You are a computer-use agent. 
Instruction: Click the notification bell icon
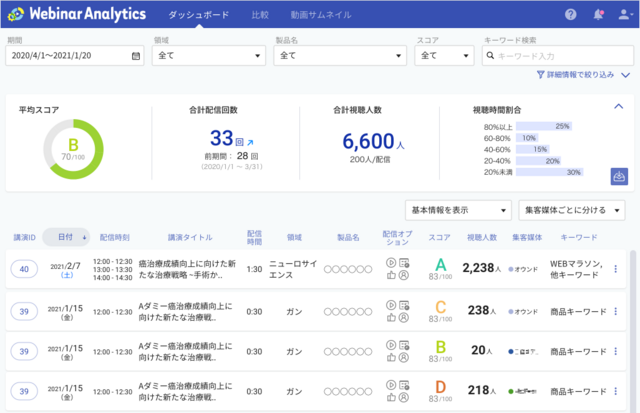tap(598, 15)
